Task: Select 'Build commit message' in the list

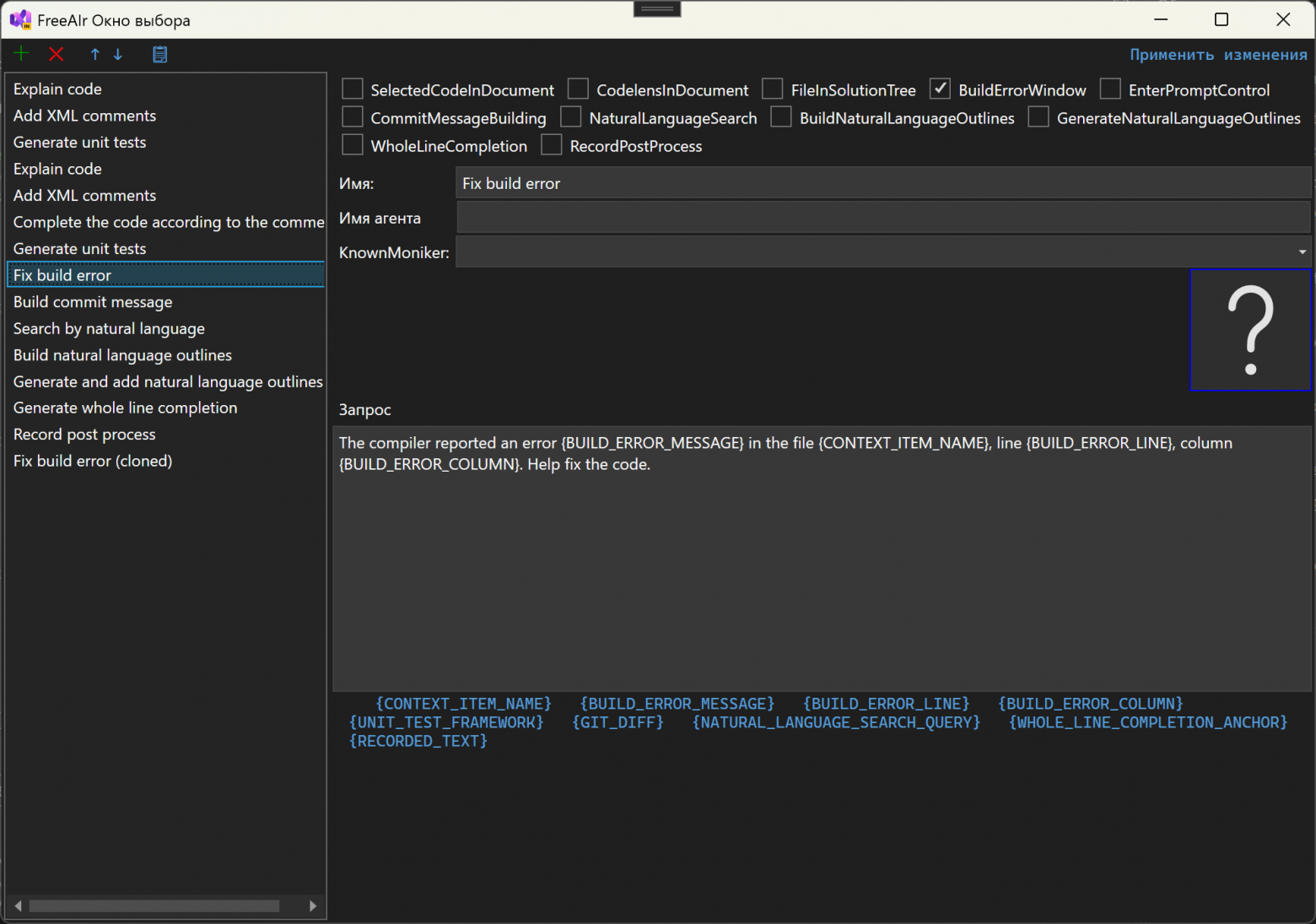Action: 93,302
